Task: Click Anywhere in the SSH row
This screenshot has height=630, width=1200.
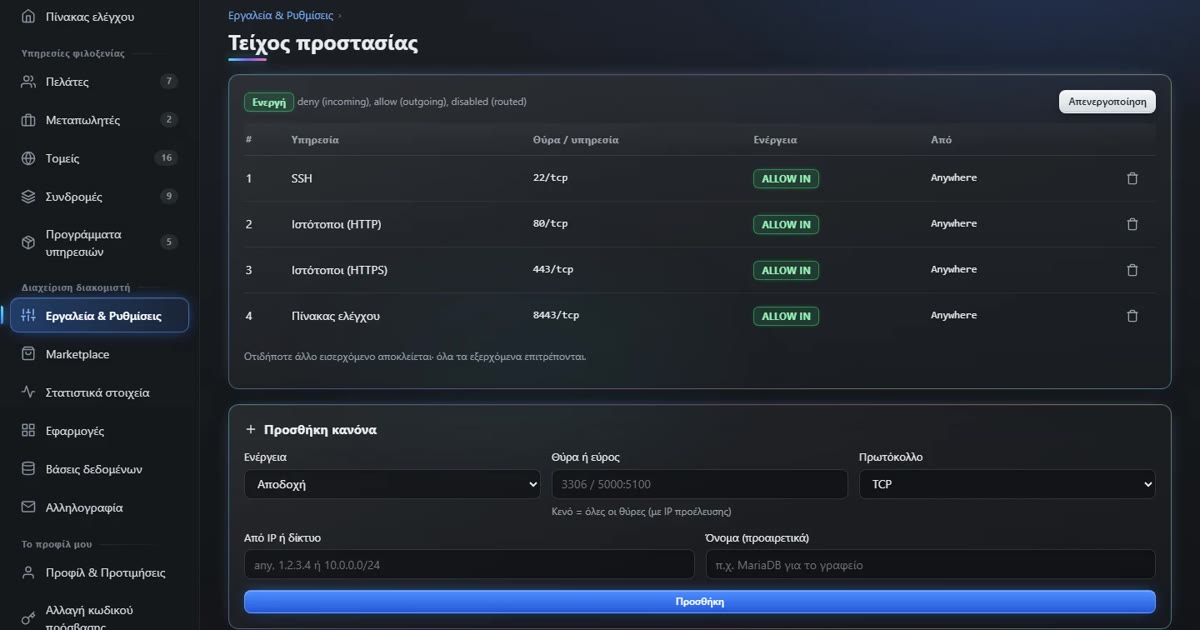Action: (954, 178)
